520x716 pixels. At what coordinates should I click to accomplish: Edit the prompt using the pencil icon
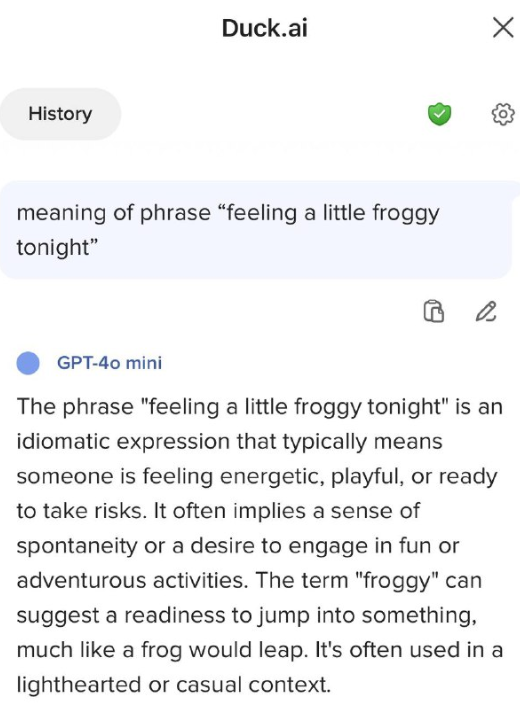486,311
